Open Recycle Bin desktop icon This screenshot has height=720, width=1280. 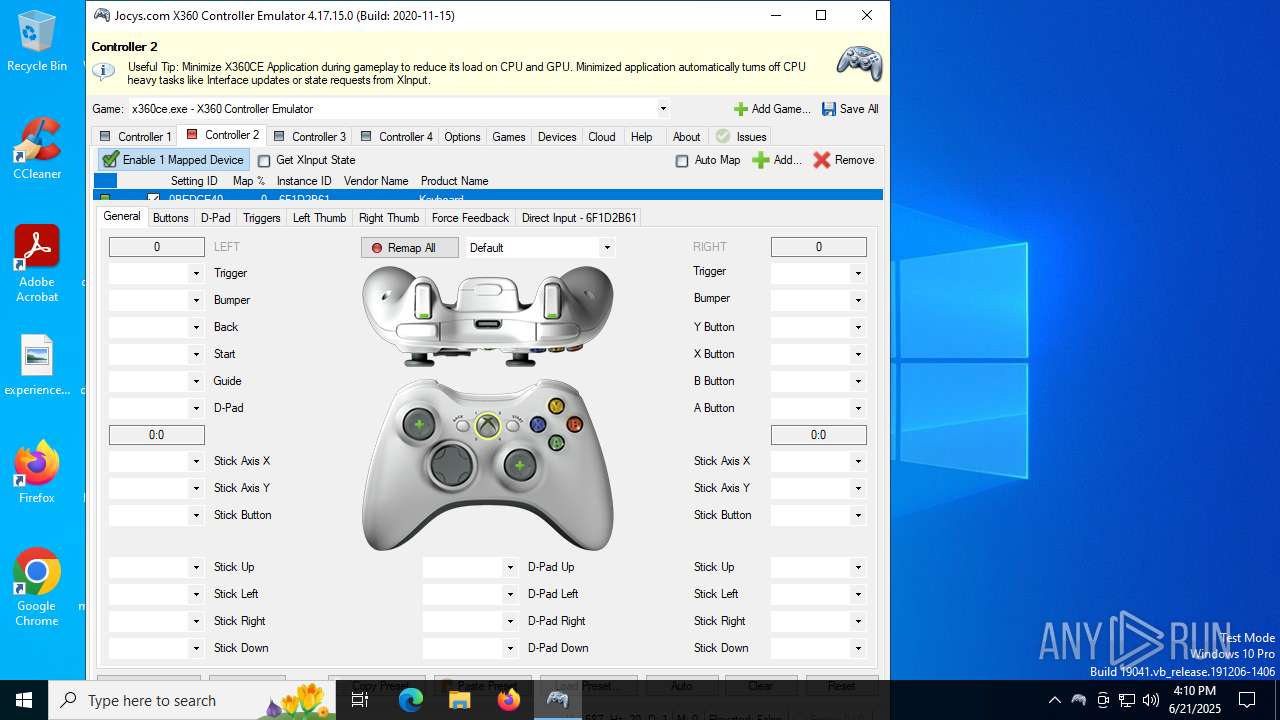pyautogui.click(x=37, y=41)
